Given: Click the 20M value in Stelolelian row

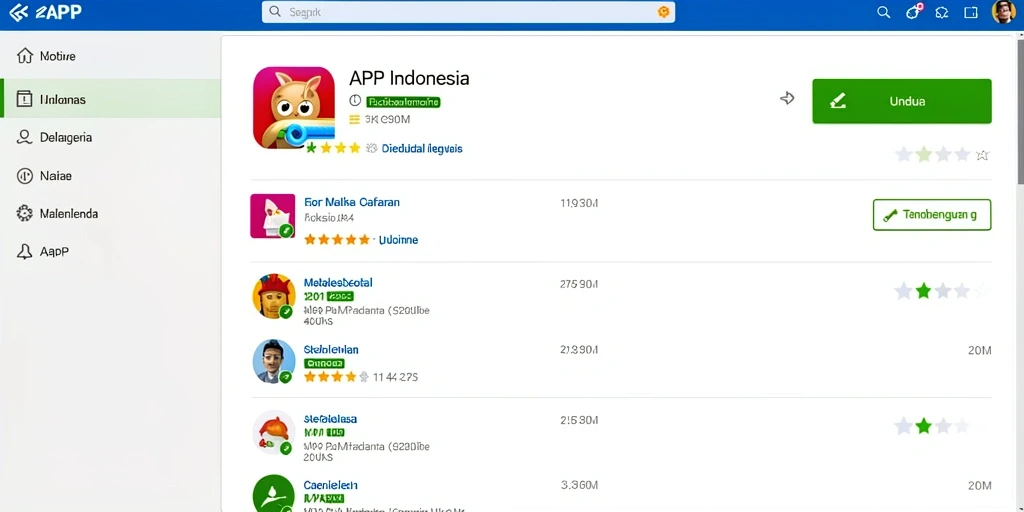Looking at the screenshot, I should pos(980,351).
